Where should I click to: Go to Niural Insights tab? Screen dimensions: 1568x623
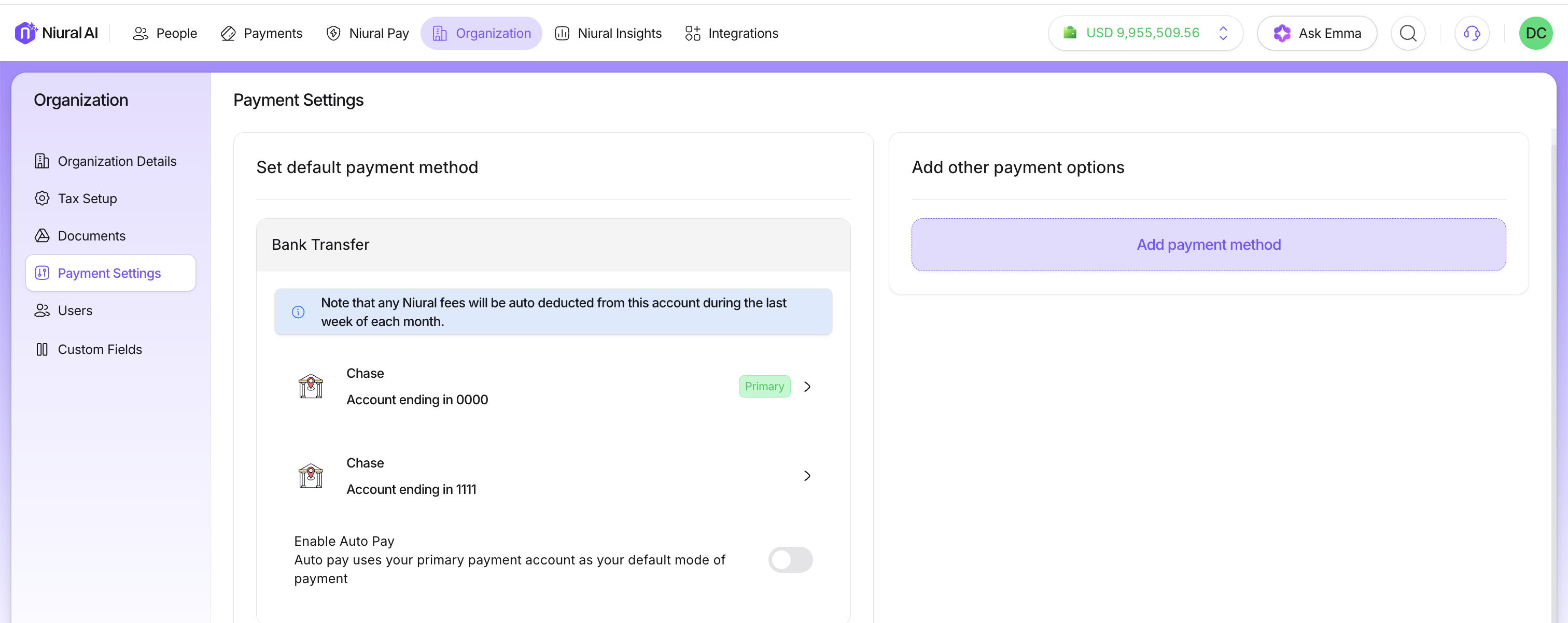[x=608, y=33]
